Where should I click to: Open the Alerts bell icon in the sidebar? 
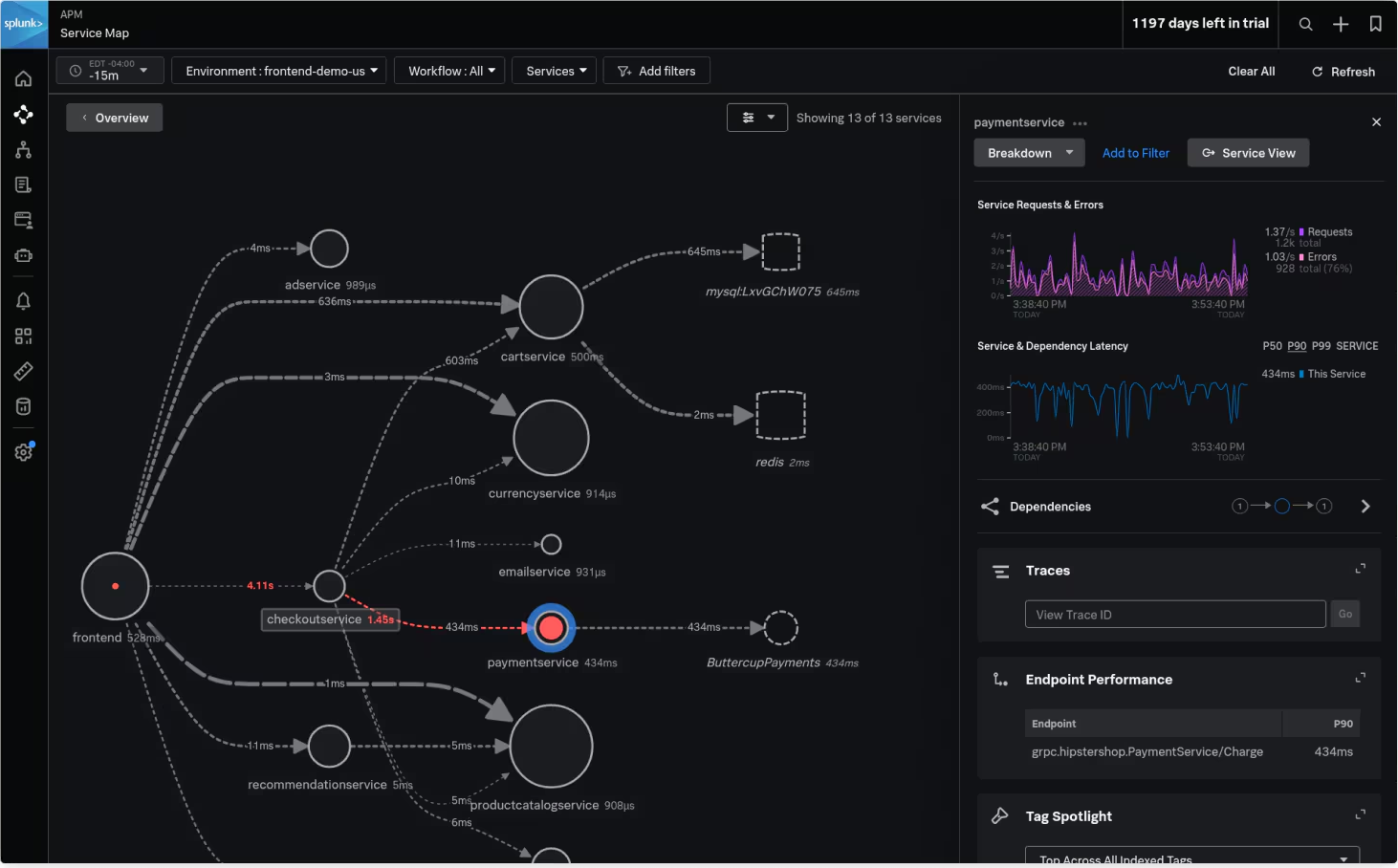pos(23,300)
